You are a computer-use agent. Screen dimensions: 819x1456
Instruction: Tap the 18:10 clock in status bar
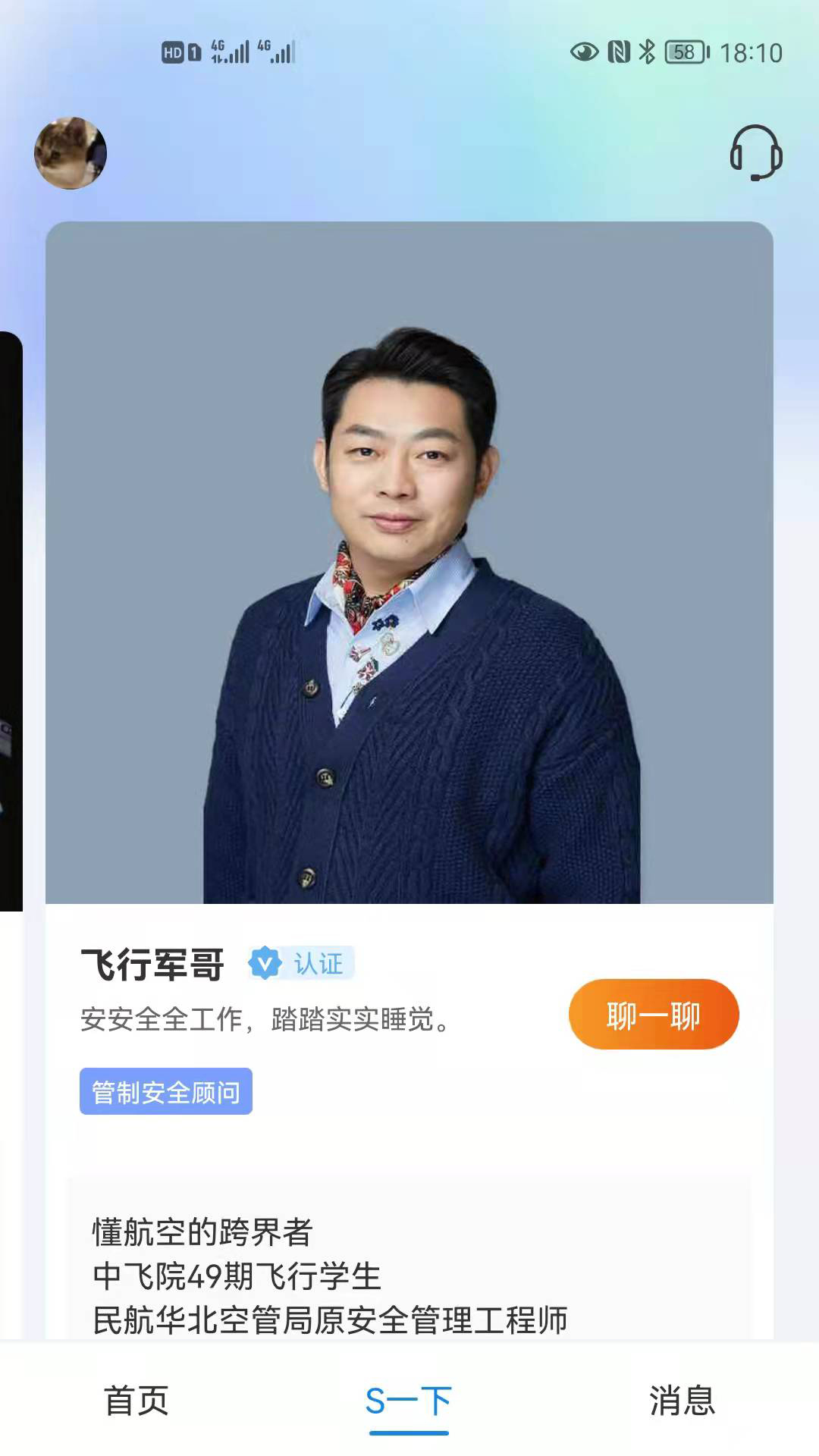(751, 52)
